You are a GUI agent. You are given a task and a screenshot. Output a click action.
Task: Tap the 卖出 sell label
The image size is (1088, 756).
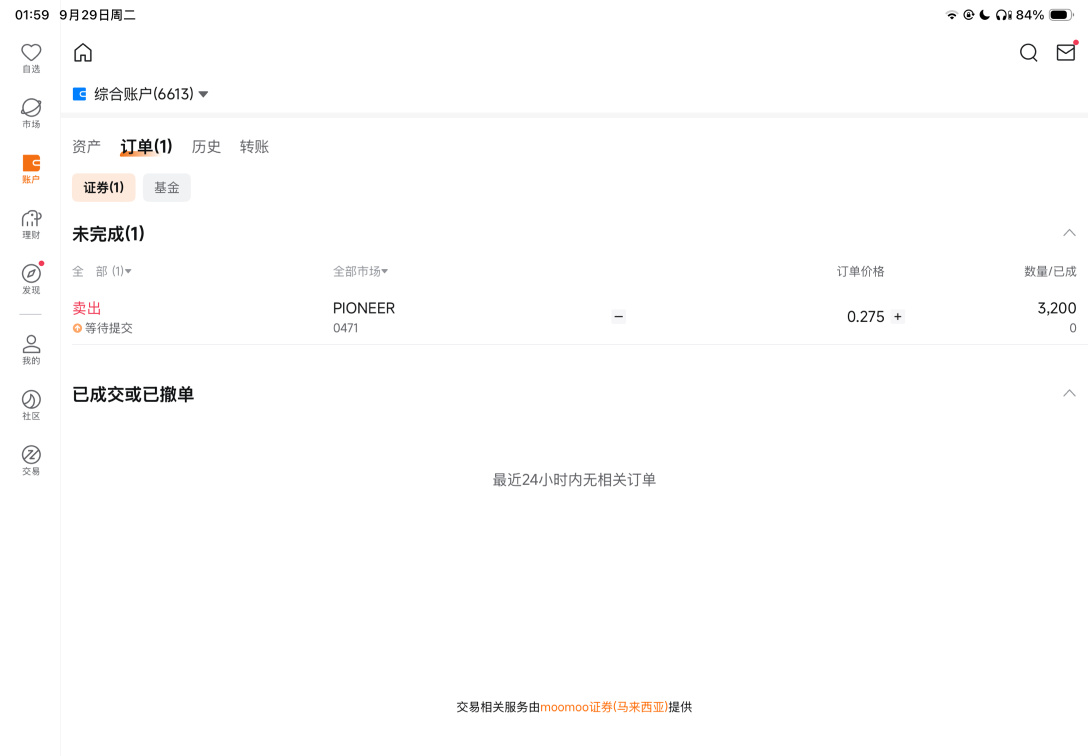pos(87,308)
